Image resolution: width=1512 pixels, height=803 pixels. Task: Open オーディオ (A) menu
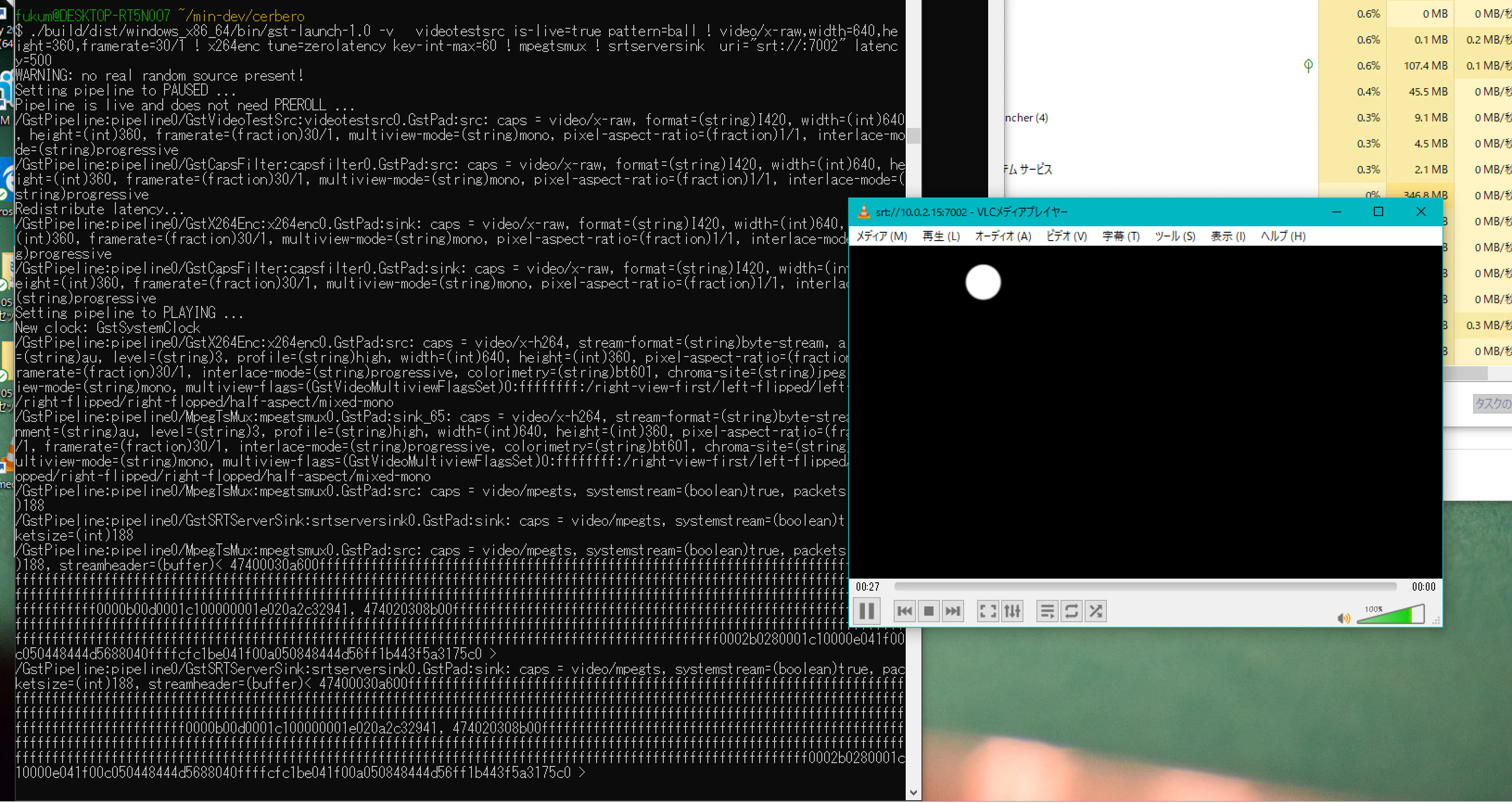1003,236
